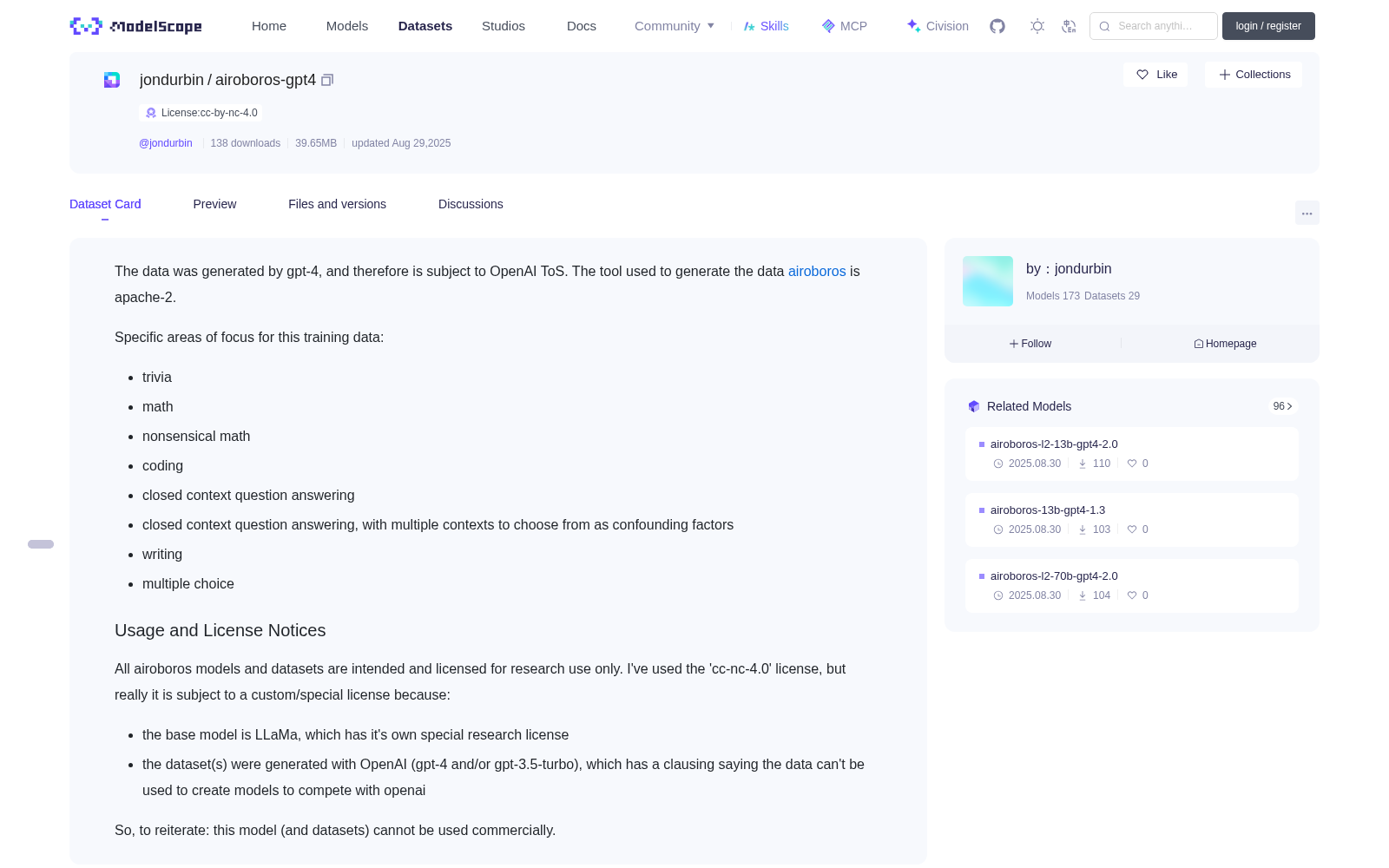Click the heart icon on Like
The height and width of the screenshot is (868, 1389).
1142,75
